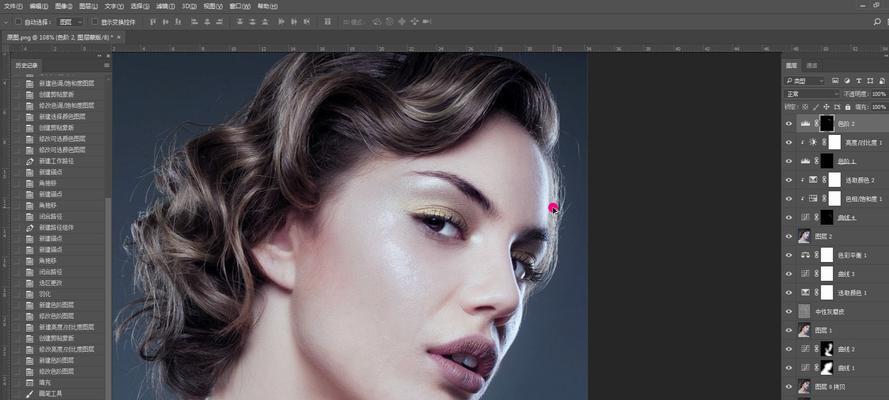This screenshot has width=889, height=400.
Task: Open the history panel flyout menu
Action: [107, 65]
